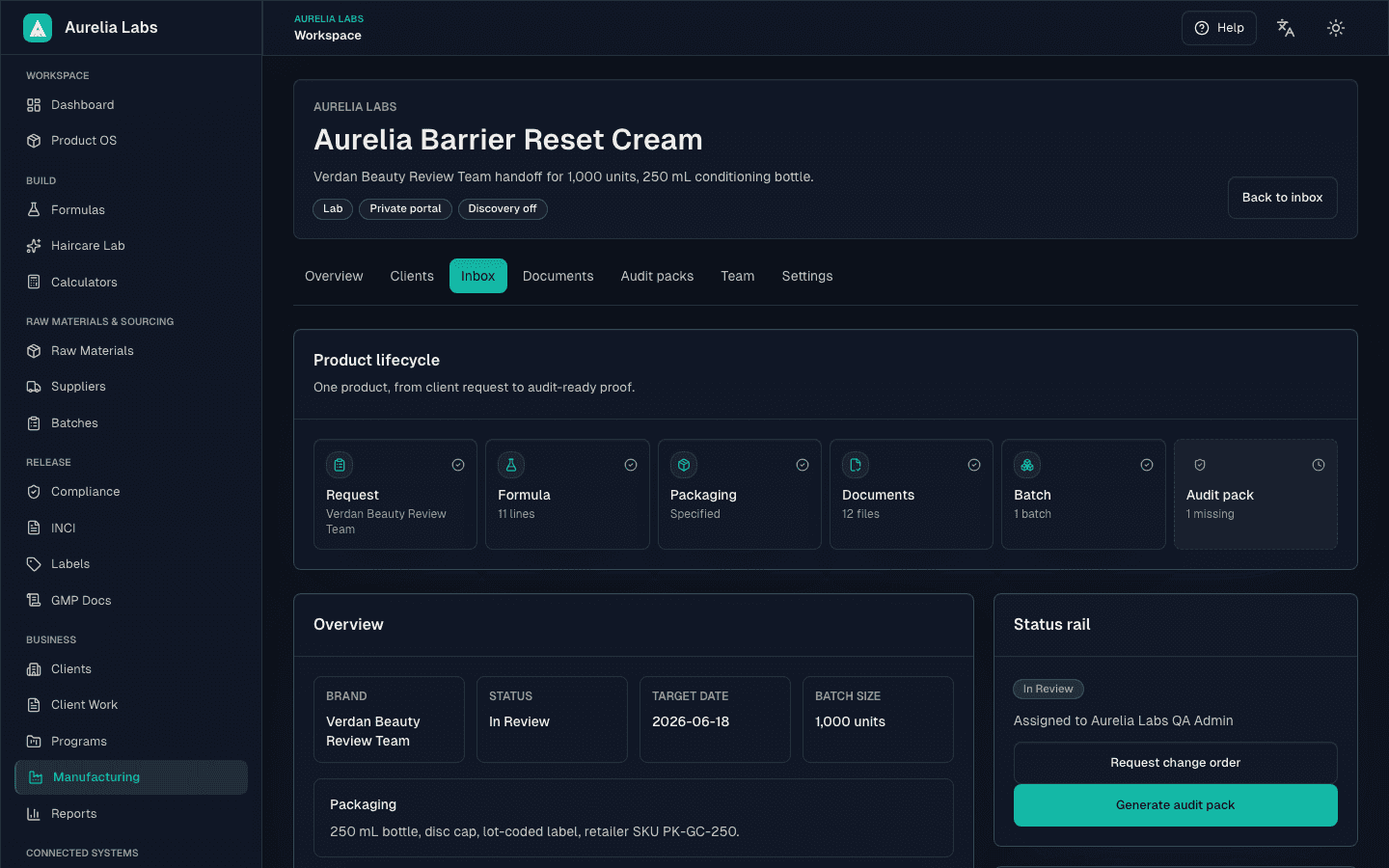This screenshot has height=868, width=1389.
Task: Open Client Work in sidebar
Action: pos(131,705)
